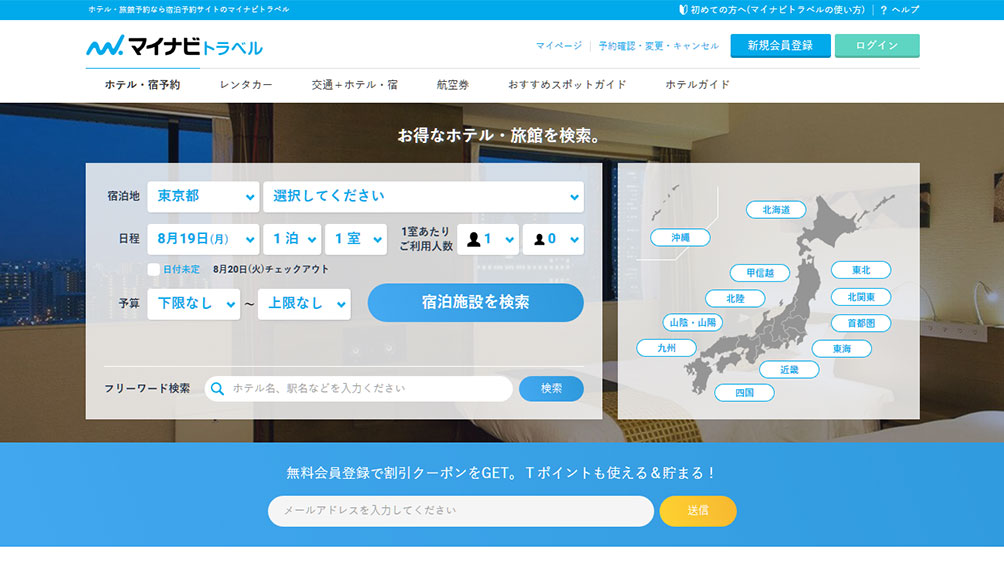This screenshot has height=566, width=1004.
Task: Click the yellow 送信 button
Action: click(698, 511)
